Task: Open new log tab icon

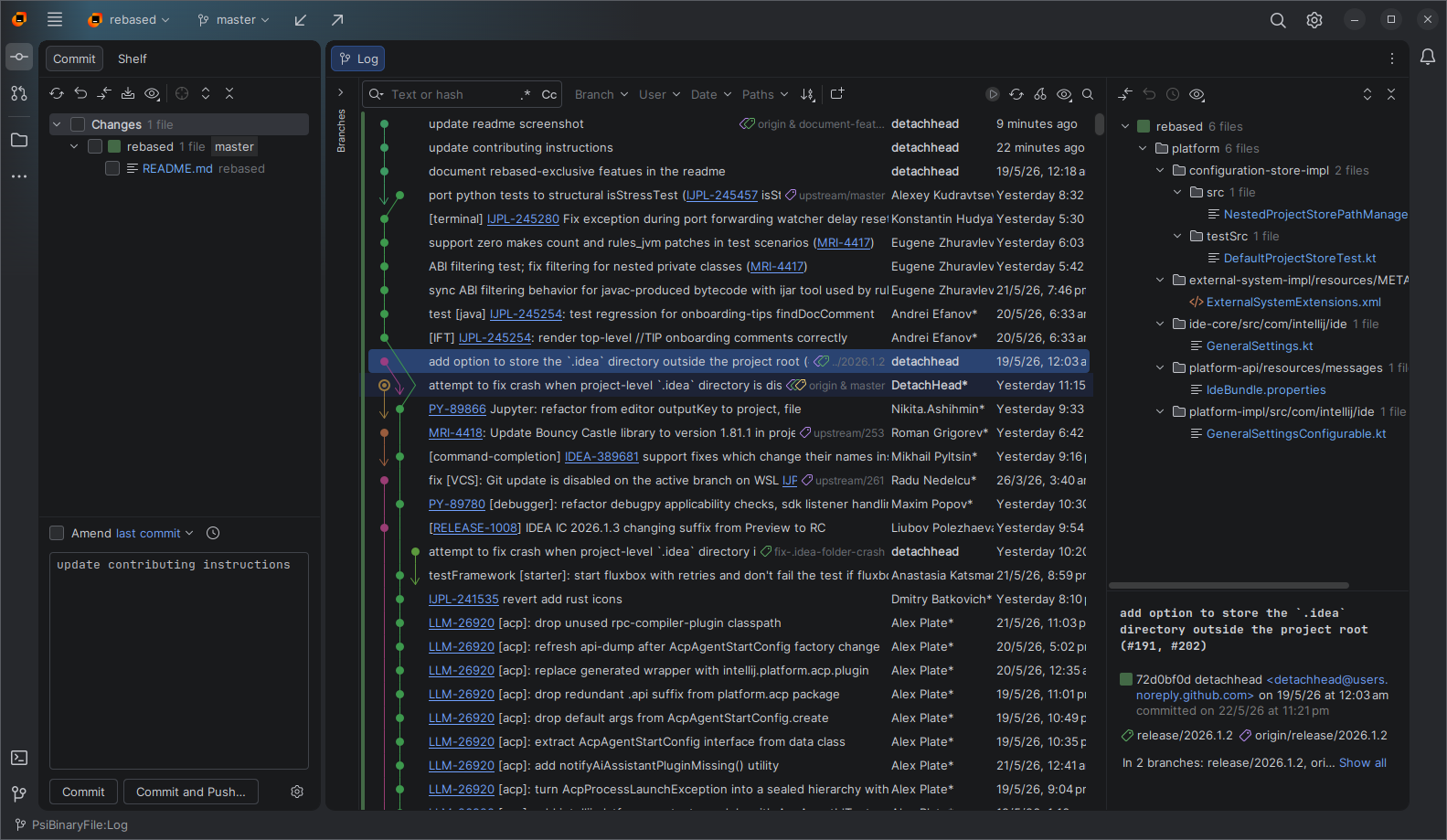Action: click(x=837, y=94)
